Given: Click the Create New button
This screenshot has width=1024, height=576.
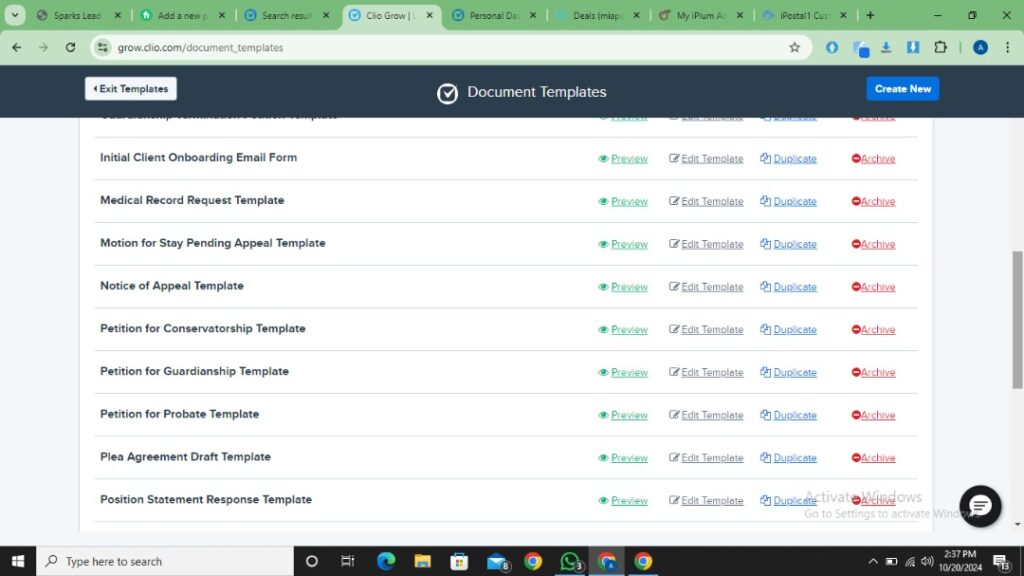Looking at the screenshot, I should click(902, 89).
